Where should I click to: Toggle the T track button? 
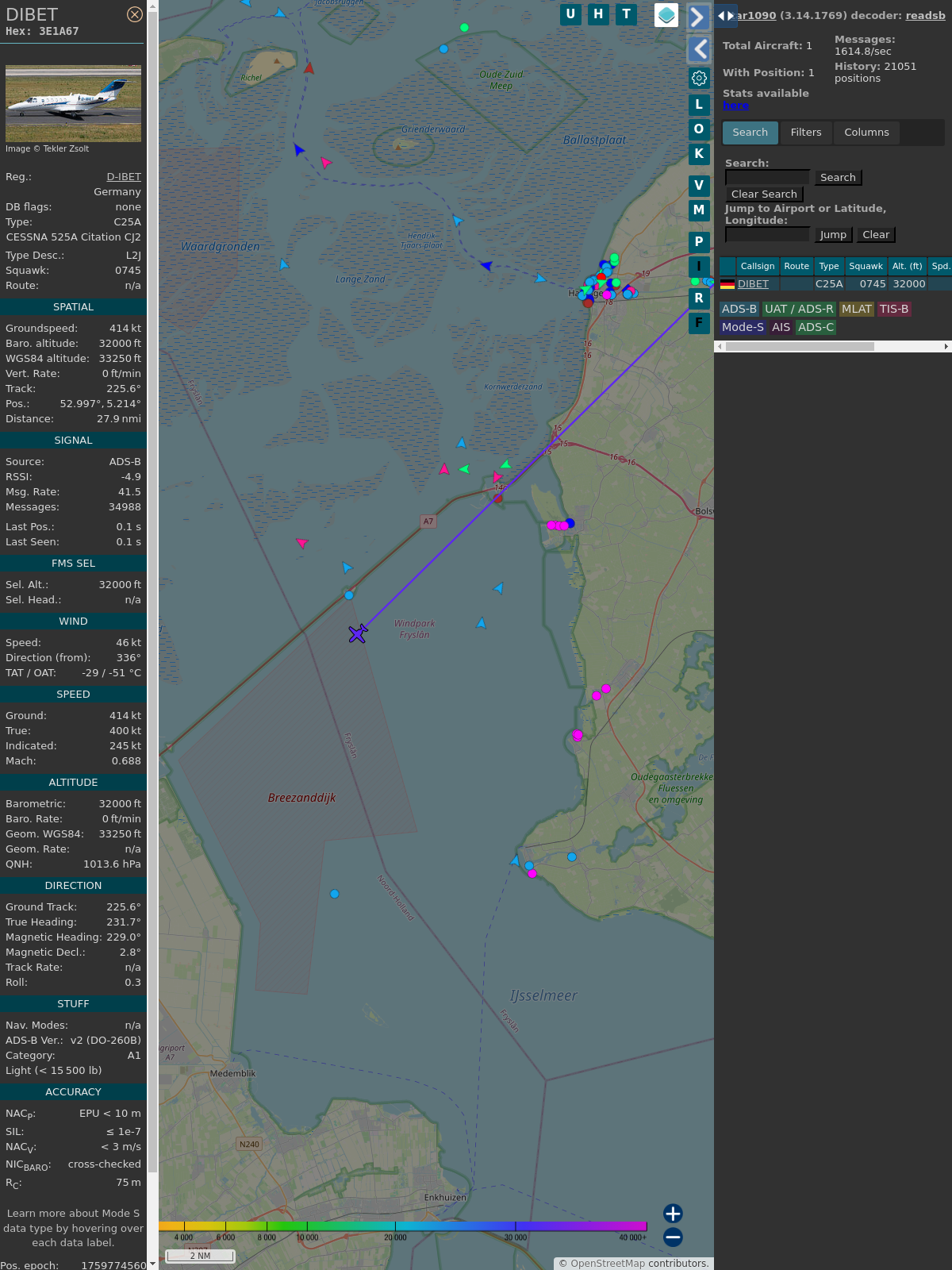(627, 14)
